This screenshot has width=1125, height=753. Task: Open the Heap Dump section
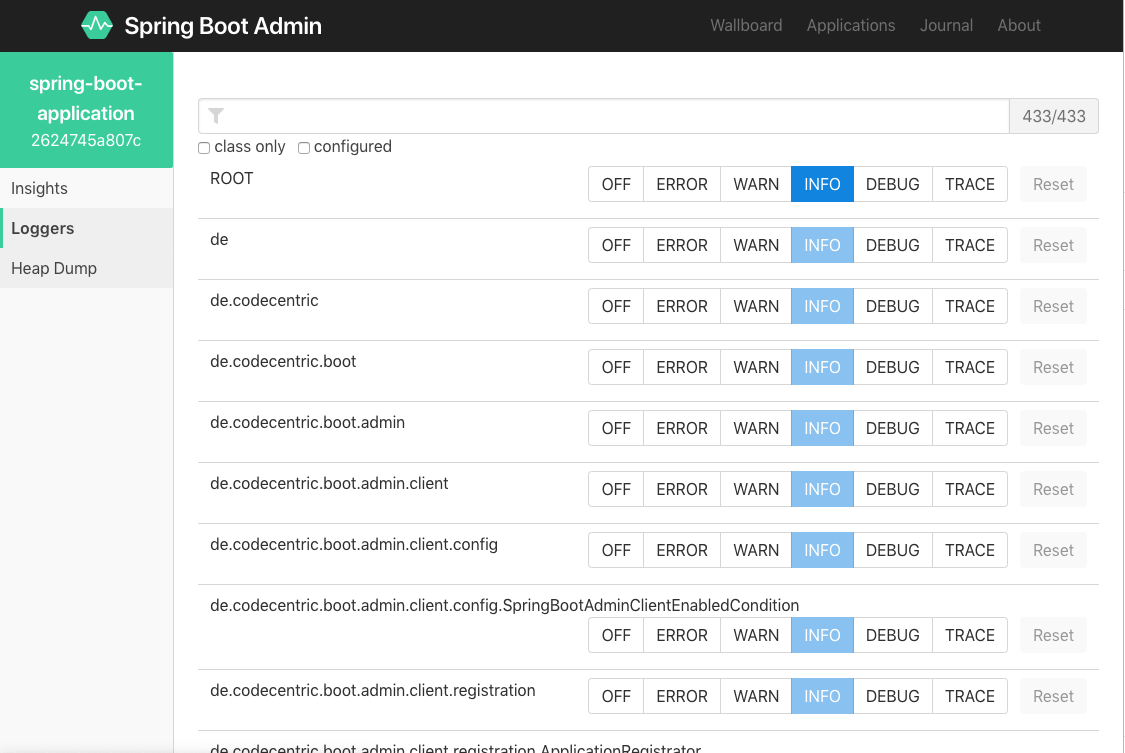(54, 268)
